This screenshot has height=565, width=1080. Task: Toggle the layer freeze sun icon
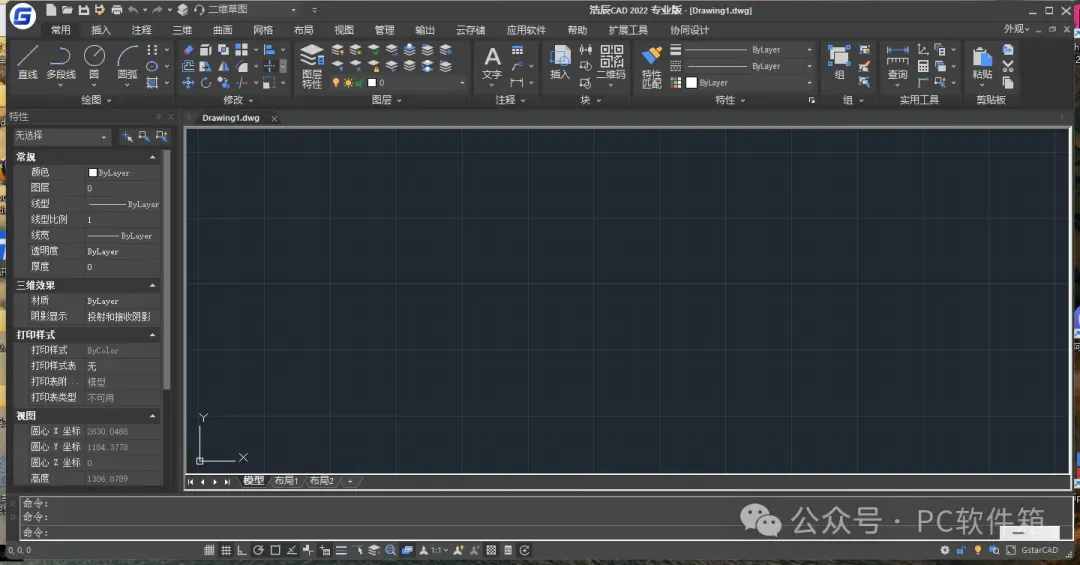(x=348, y=83)
